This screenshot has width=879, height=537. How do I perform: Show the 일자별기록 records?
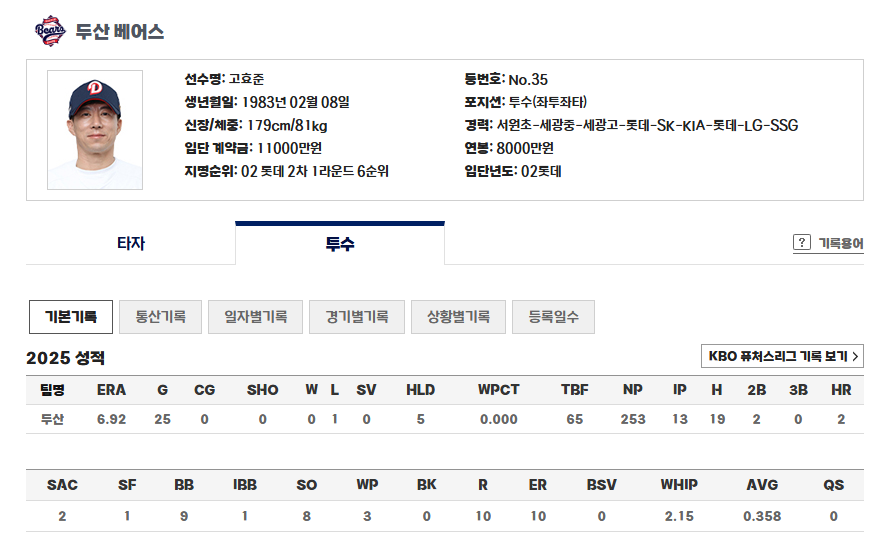click(256, 317)
